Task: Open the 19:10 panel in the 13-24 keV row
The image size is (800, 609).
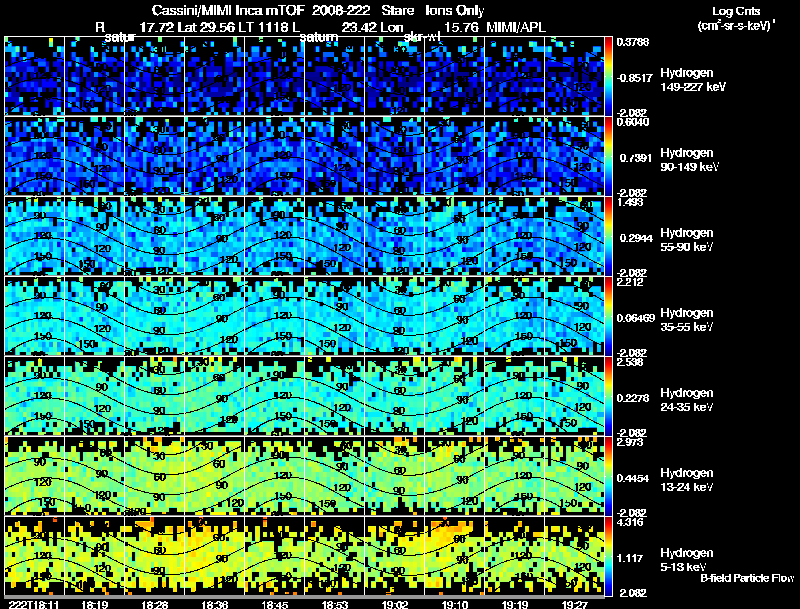Action: pyautogui.click(x=455, y=476)
